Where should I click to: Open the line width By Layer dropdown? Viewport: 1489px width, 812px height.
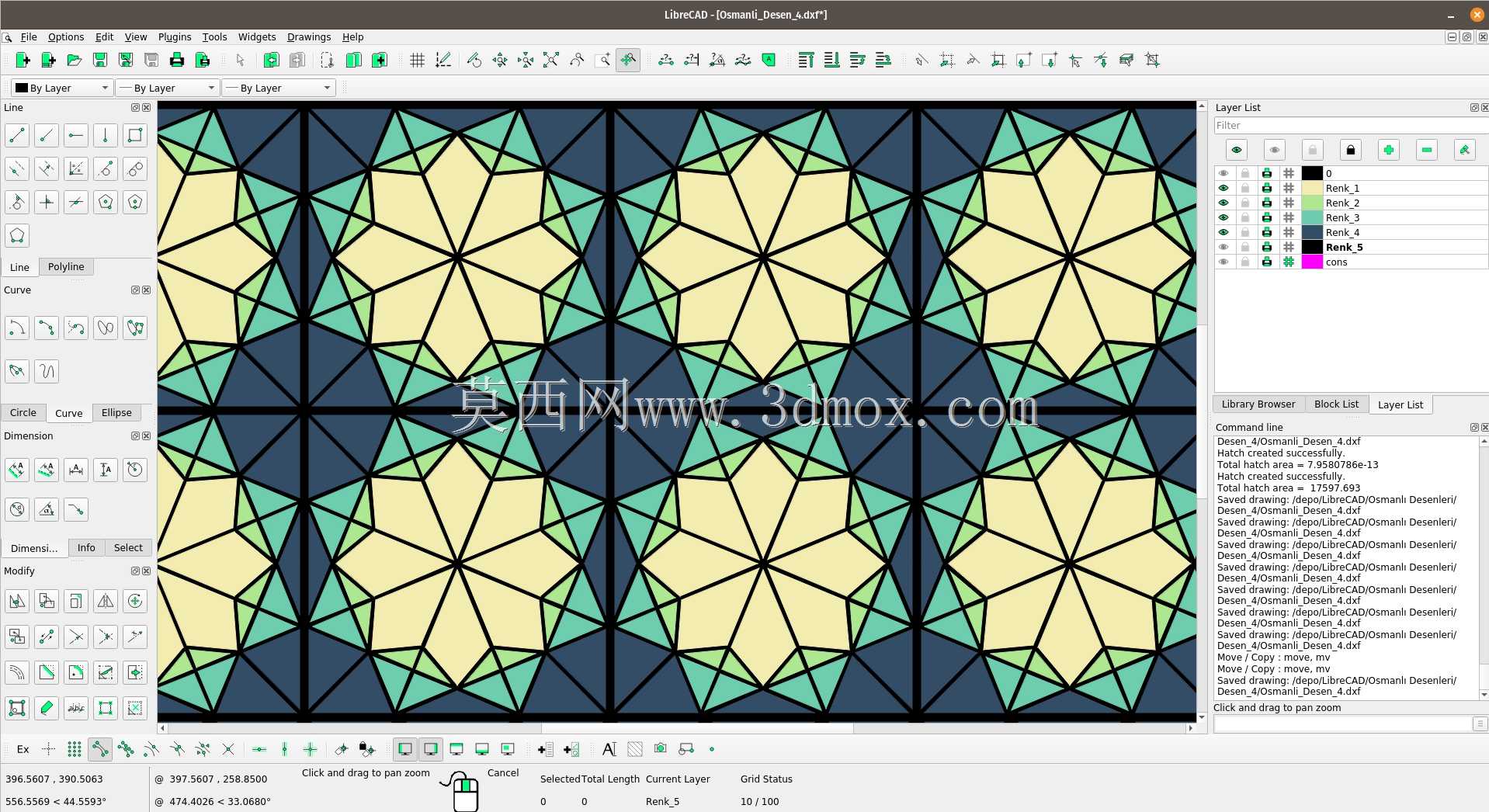167,88
